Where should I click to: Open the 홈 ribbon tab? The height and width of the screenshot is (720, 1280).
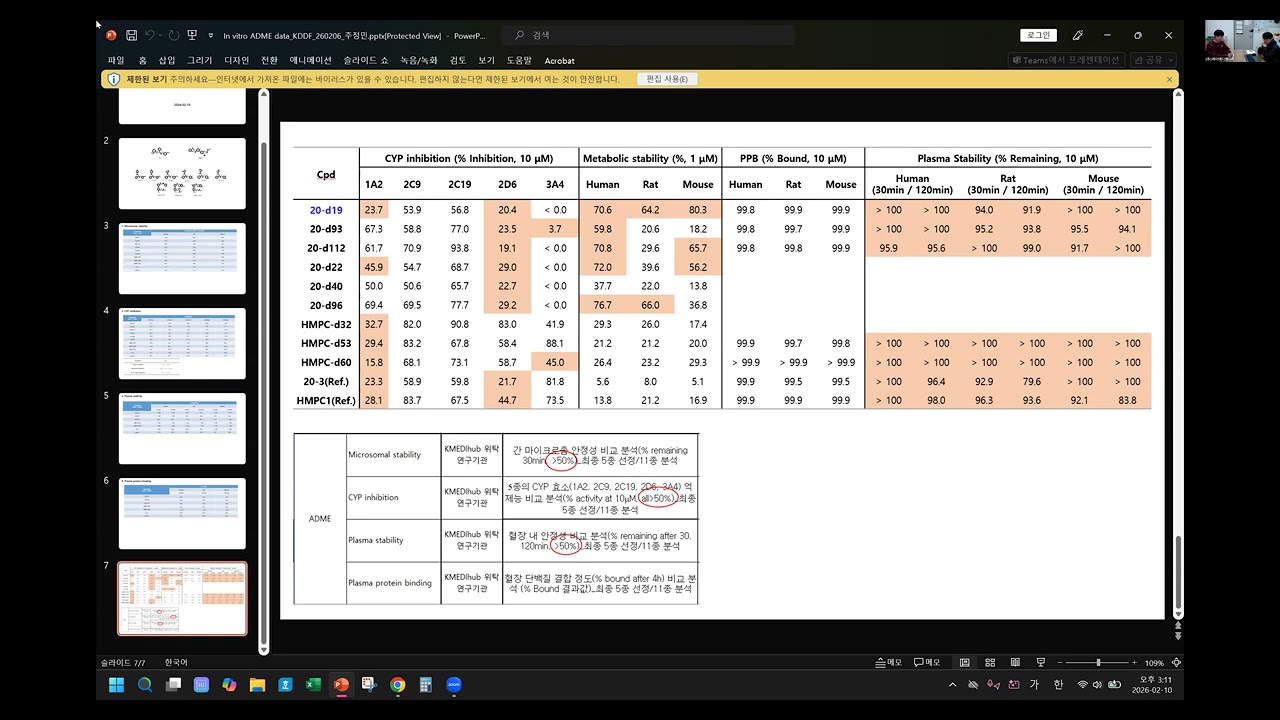[x=142, y=60]
